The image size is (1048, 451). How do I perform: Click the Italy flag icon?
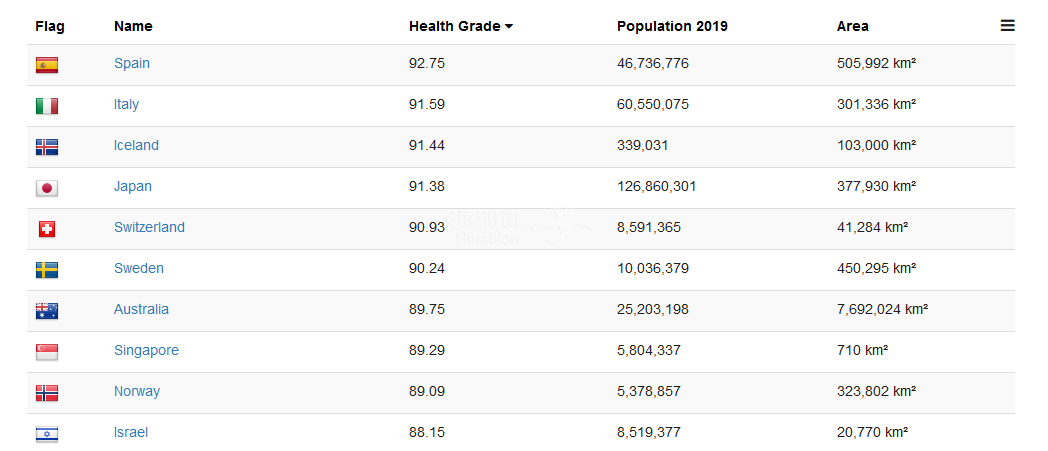(x=47, y=106)
